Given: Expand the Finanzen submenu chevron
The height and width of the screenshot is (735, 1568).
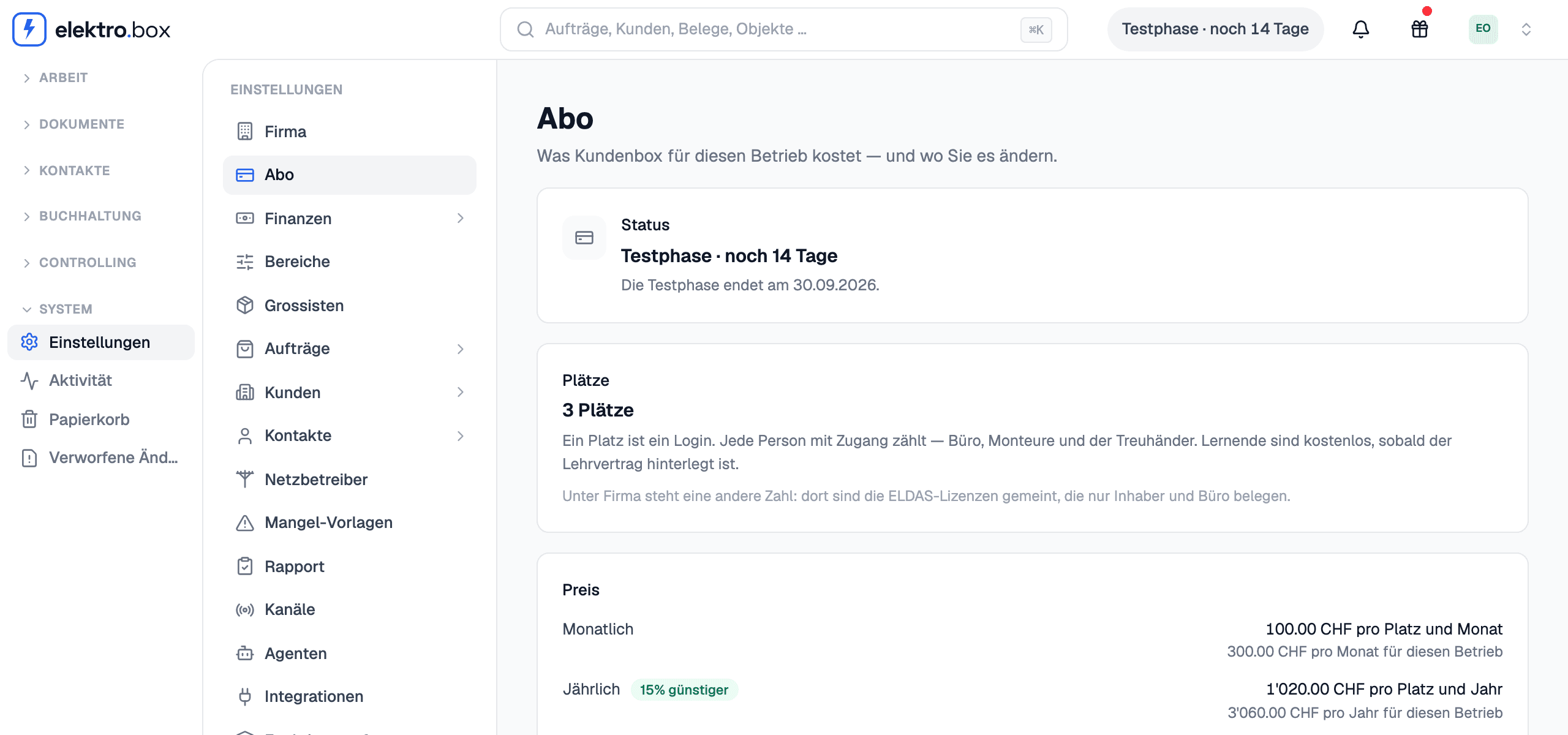Looking at the screenshot, I should [461, 218].
